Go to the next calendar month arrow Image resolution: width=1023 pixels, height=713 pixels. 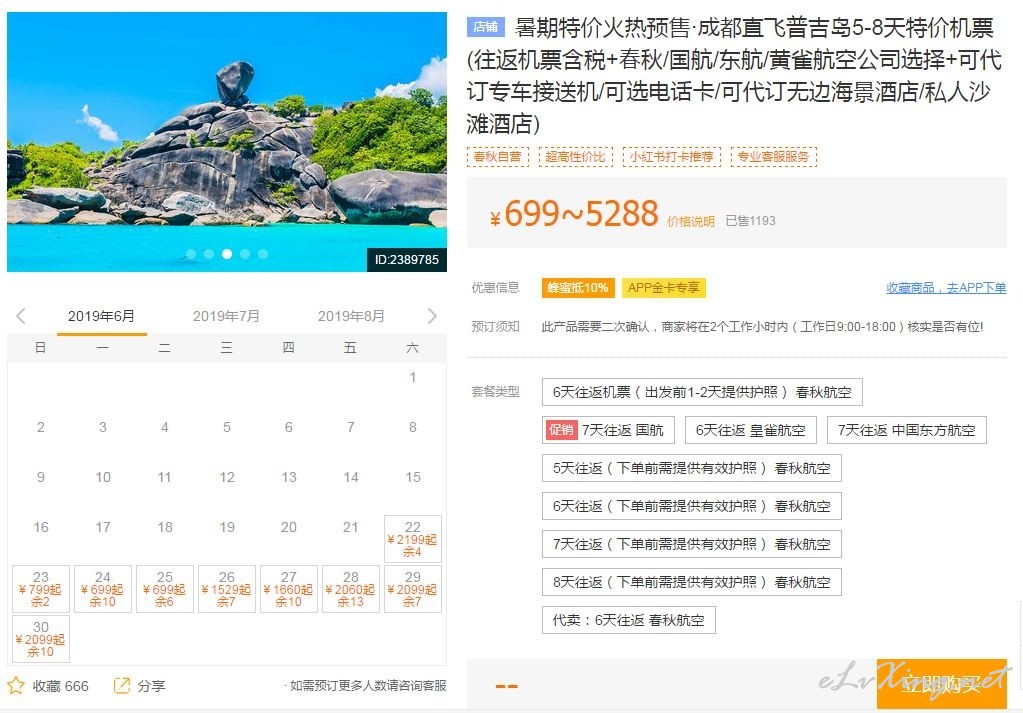coord(431,316)
